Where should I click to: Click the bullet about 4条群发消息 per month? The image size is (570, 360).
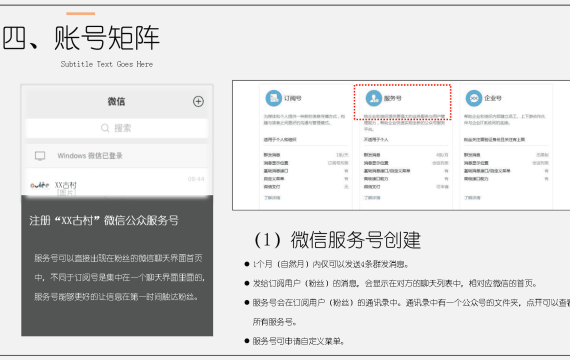click(x=330, y=264)
